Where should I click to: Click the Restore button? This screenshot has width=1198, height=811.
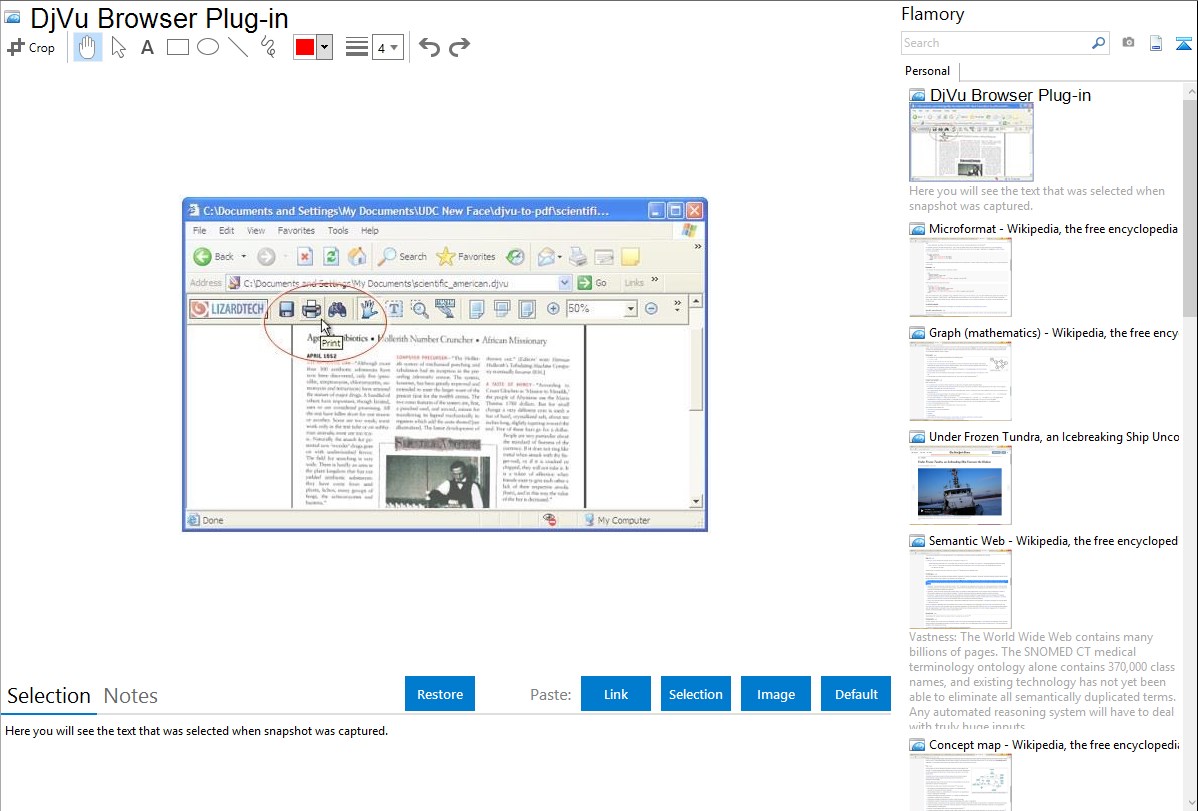440,694
